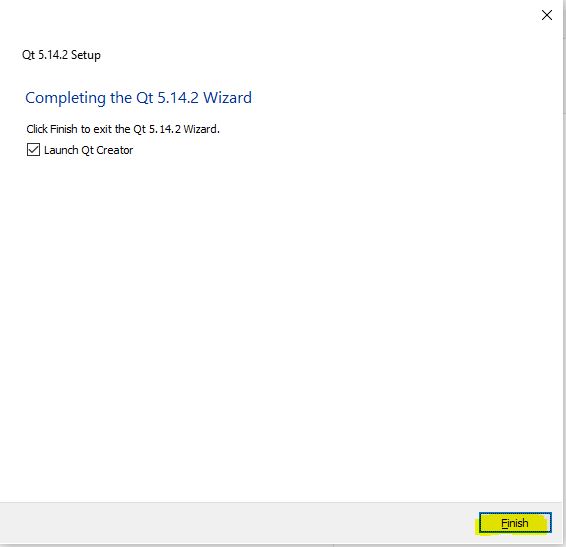Click the word 'Creator' in the checkbox label
566x547 pixels.
click(115, 150)
